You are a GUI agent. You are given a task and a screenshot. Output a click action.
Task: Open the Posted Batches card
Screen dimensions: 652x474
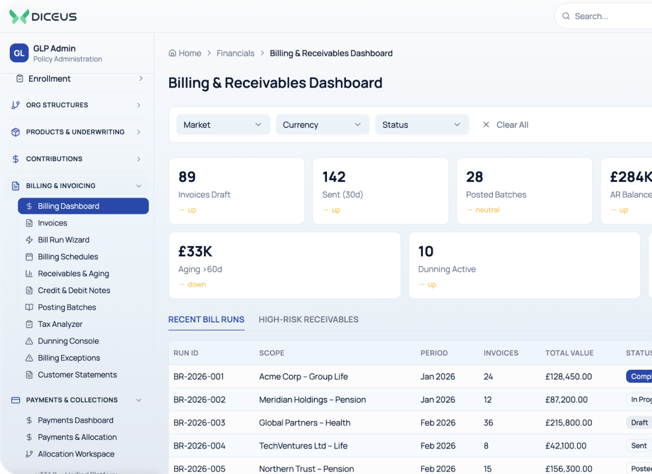(524, 191)
